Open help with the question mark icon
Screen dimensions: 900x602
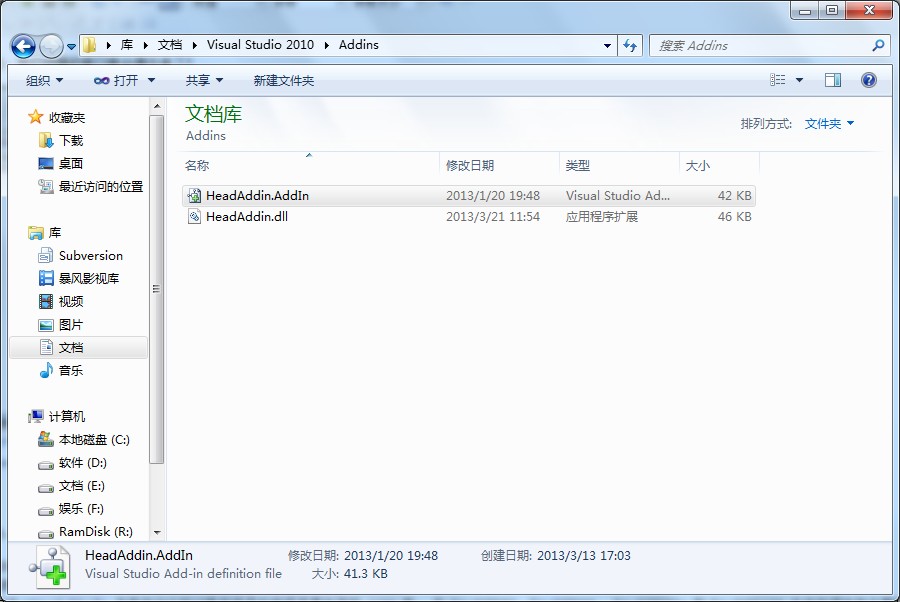click(869, 80)
